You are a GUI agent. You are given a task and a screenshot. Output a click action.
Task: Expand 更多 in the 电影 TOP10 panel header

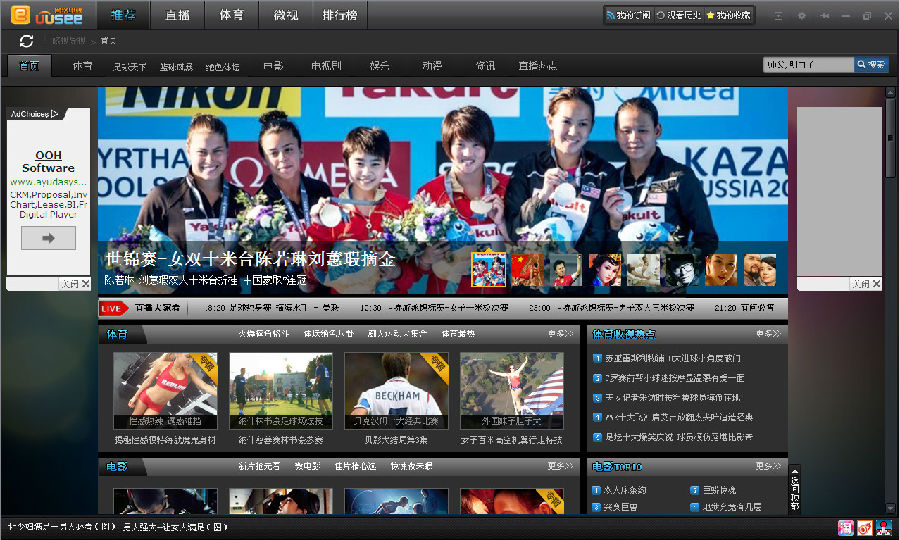(x=769, y=466)
